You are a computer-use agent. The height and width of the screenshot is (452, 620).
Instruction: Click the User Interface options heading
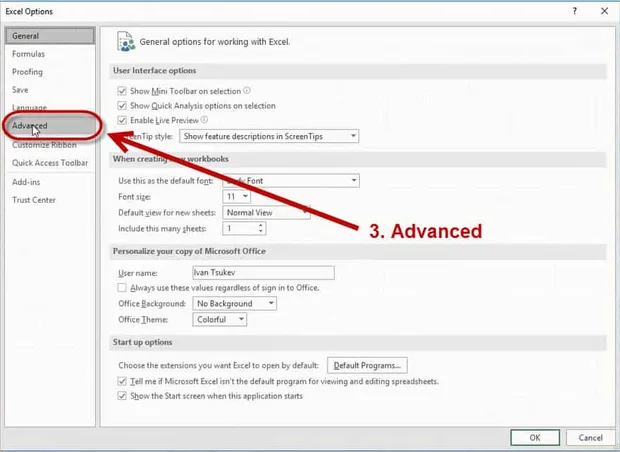155,71
